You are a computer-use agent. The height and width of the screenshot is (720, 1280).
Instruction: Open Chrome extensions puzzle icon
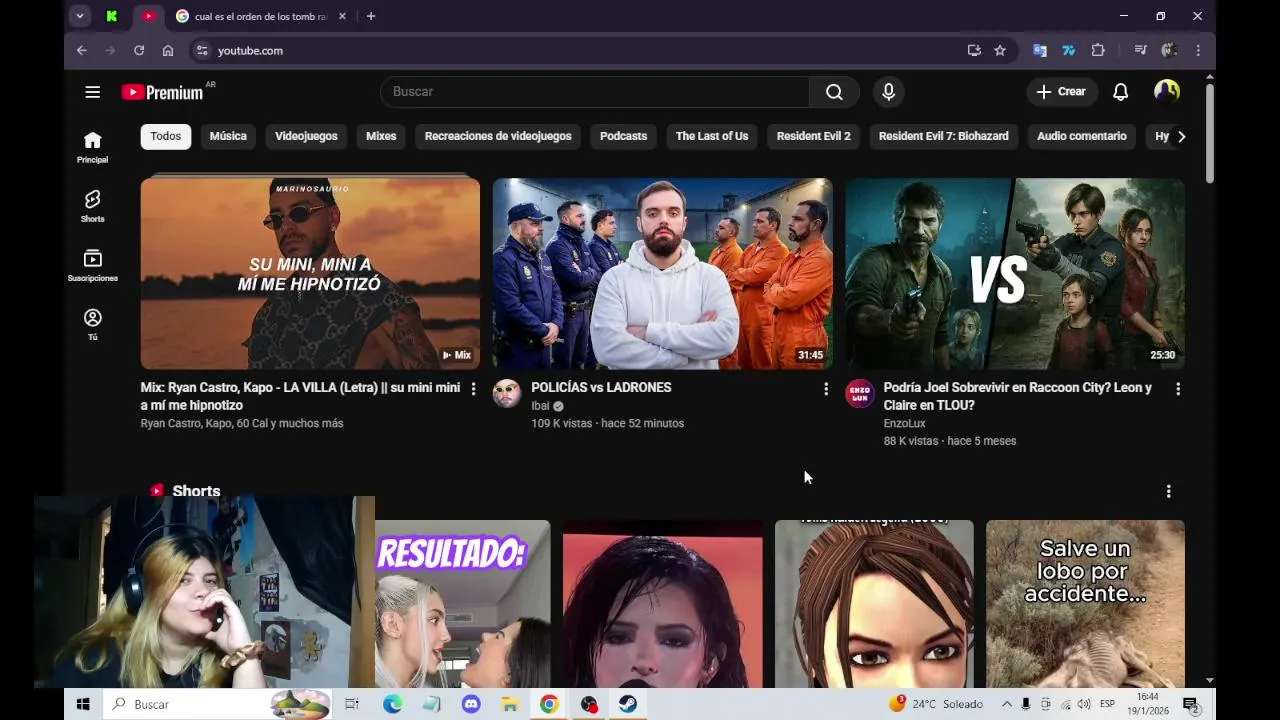click(x=1098, y=50)
